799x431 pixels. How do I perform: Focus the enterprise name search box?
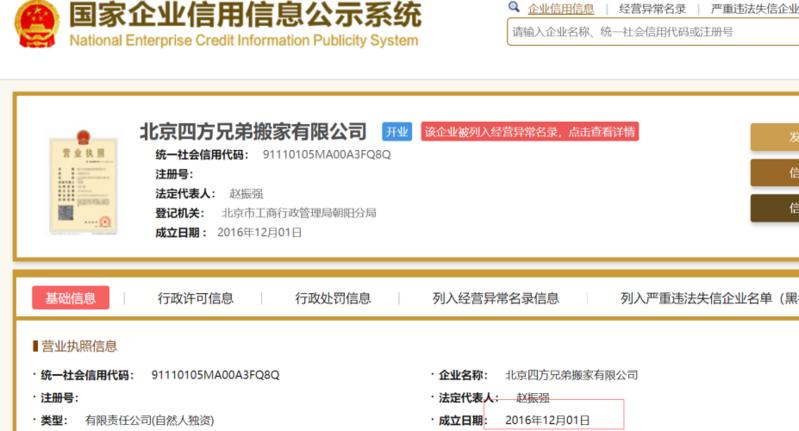pyautogui.click(x=653, y=32)
